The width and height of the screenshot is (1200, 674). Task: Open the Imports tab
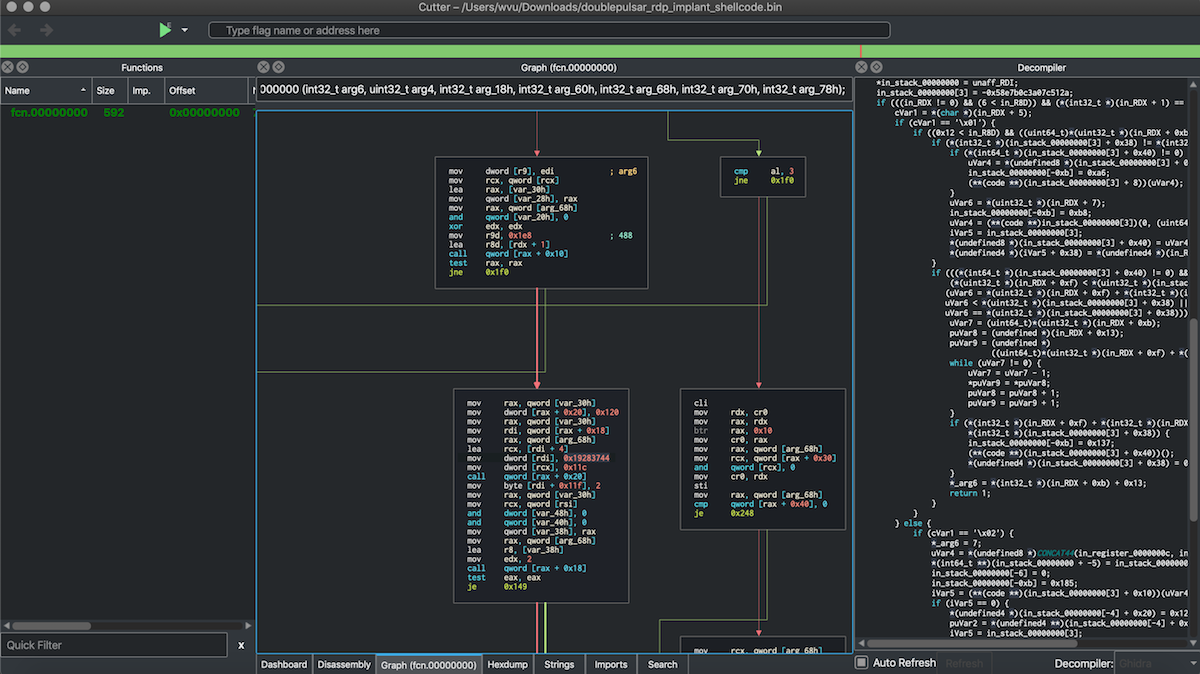[x=610, y=663]
